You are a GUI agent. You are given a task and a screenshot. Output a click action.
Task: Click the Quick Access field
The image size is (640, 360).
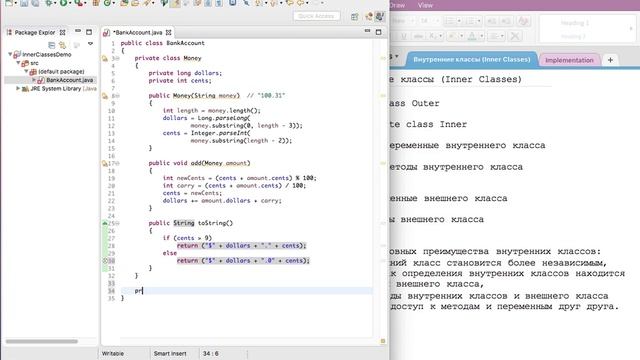316,16
